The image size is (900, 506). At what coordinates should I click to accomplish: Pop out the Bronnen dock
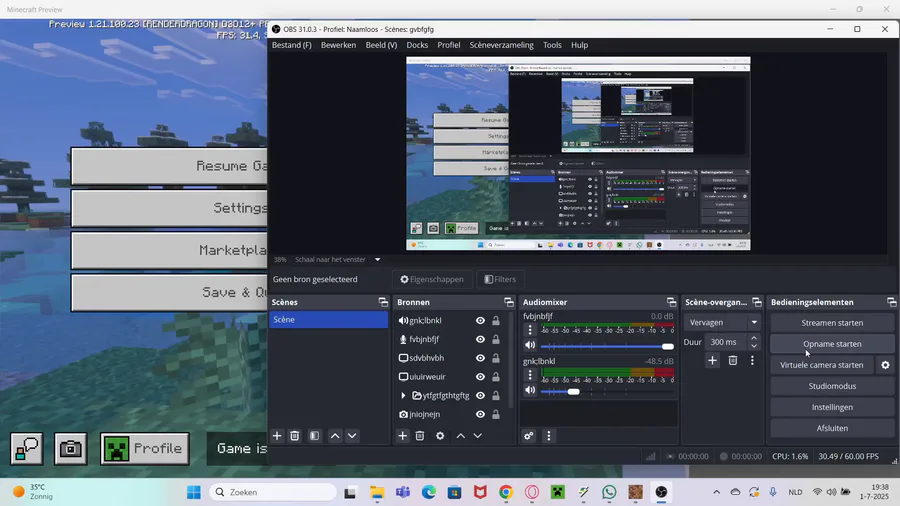[x=509, y=302]
